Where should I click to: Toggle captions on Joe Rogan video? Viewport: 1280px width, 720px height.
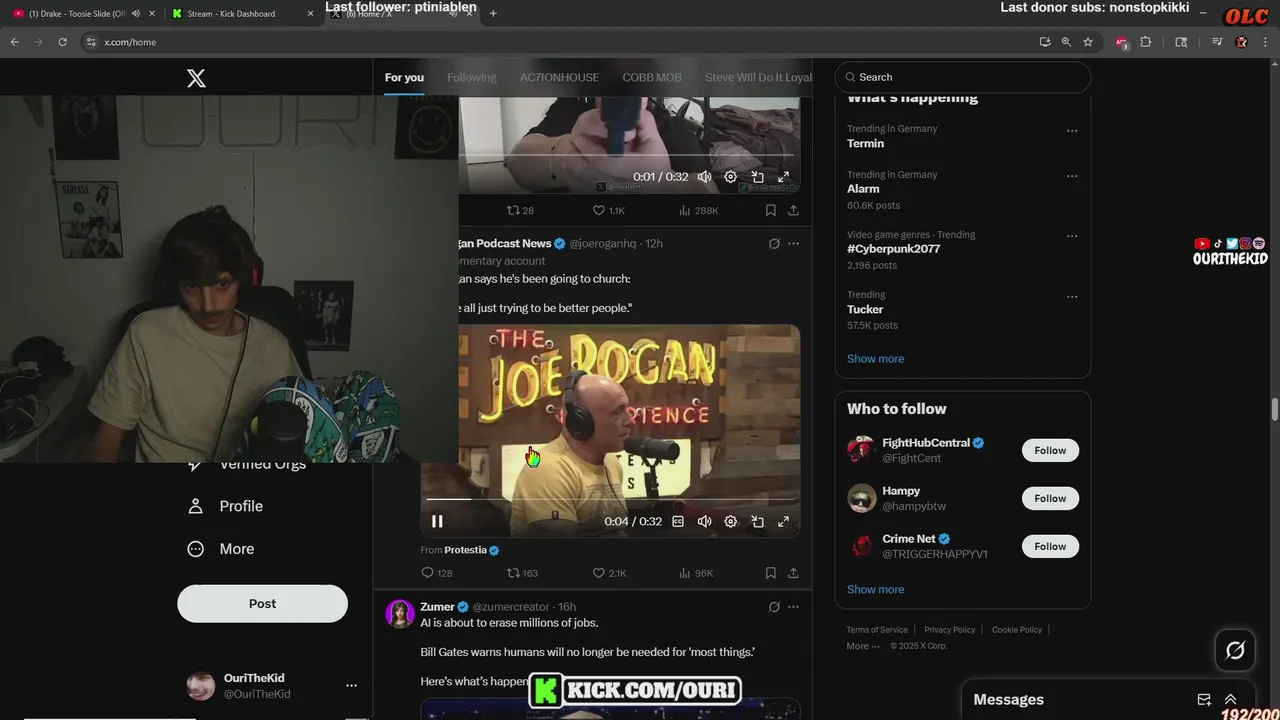pyautogui.click(x=678, y=521)
